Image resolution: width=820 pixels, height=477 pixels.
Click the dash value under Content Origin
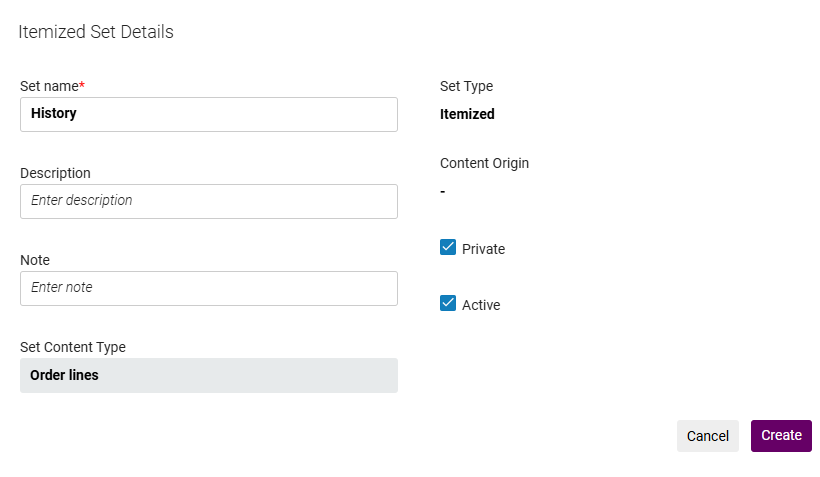[443, 191]
